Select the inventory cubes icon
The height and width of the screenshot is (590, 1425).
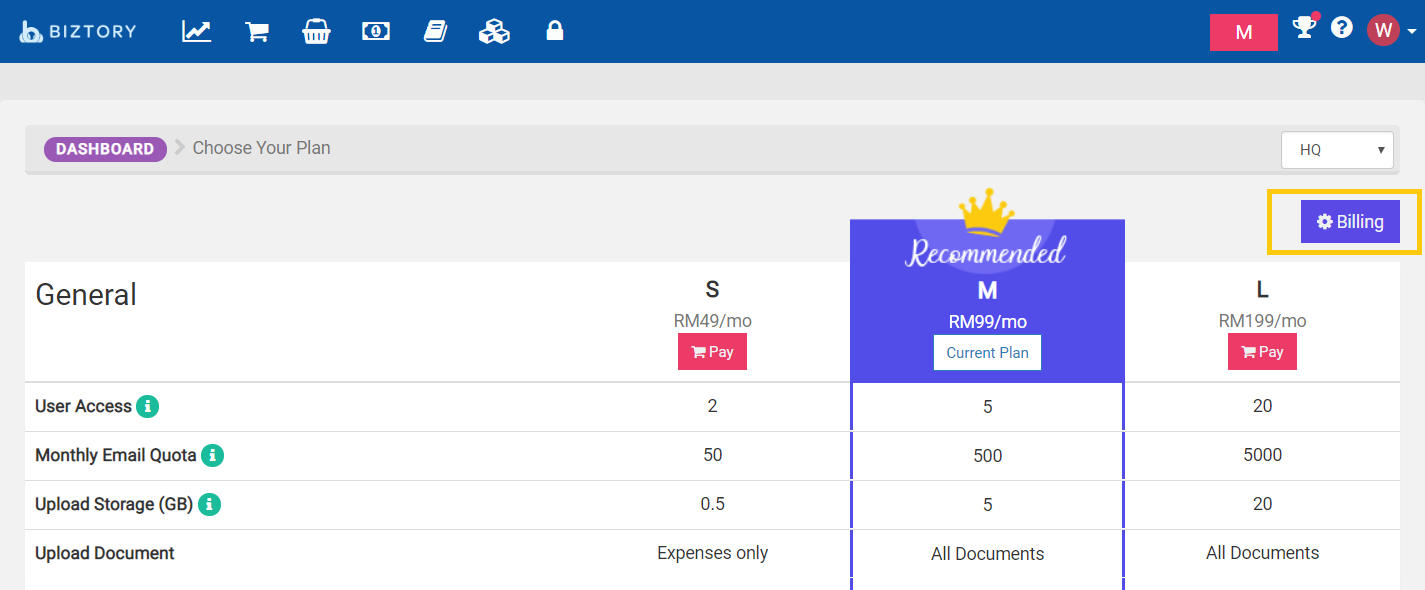click(x=494, y=31)
